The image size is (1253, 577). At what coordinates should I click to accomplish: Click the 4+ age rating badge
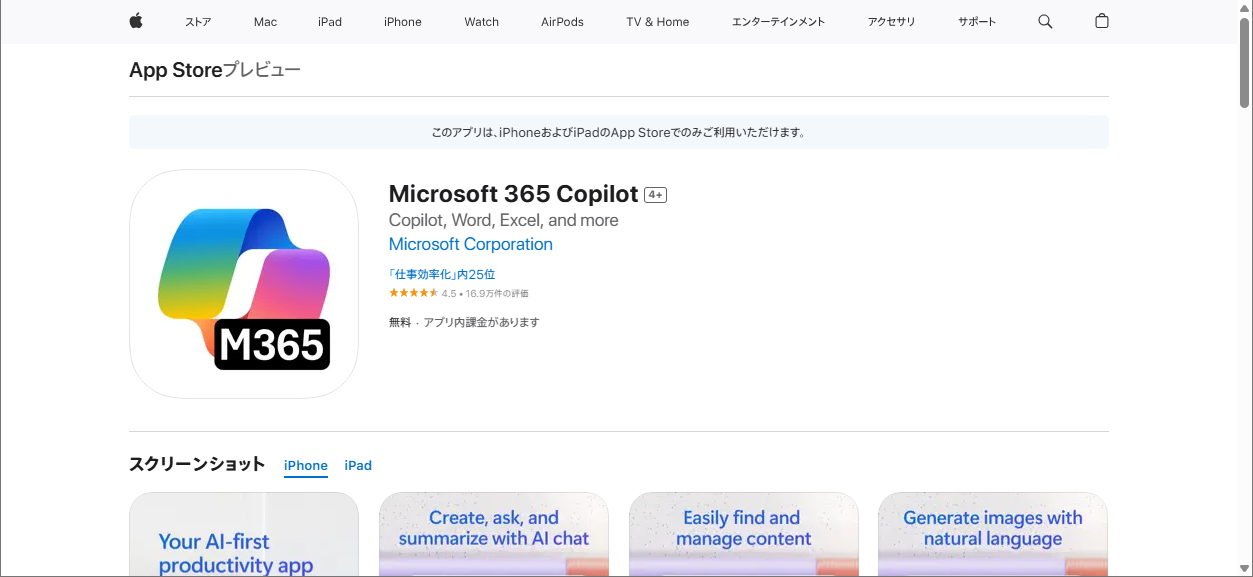click(x=655, y=195)
